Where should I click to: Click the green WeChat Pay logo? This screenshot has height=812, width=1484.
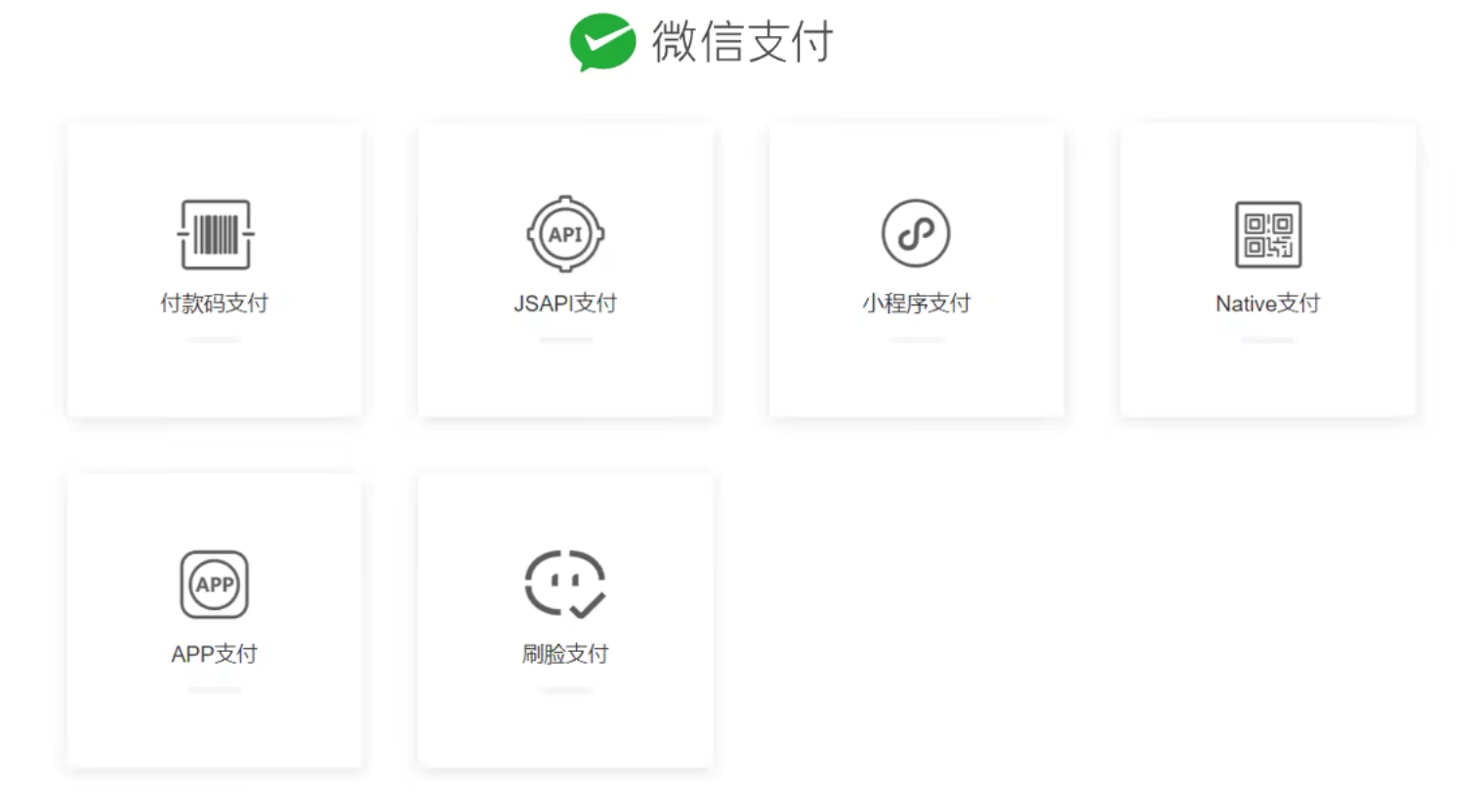602,42
